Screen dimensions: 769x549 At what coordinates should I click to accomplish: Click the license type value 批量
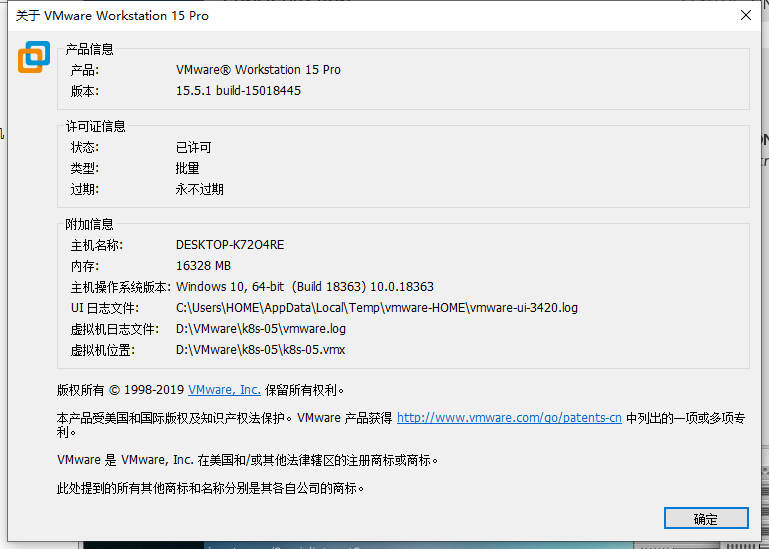click(187, 168)
